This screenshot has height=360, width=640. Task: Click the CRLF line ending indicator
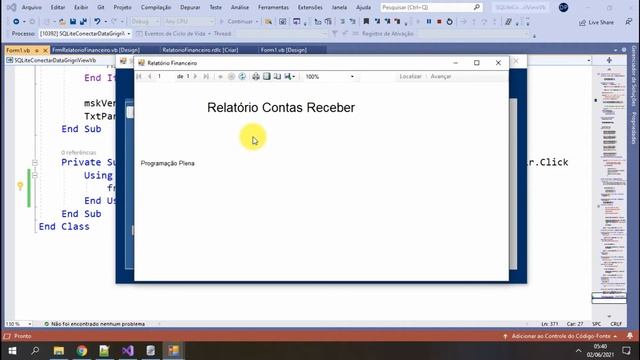(616, 324)
